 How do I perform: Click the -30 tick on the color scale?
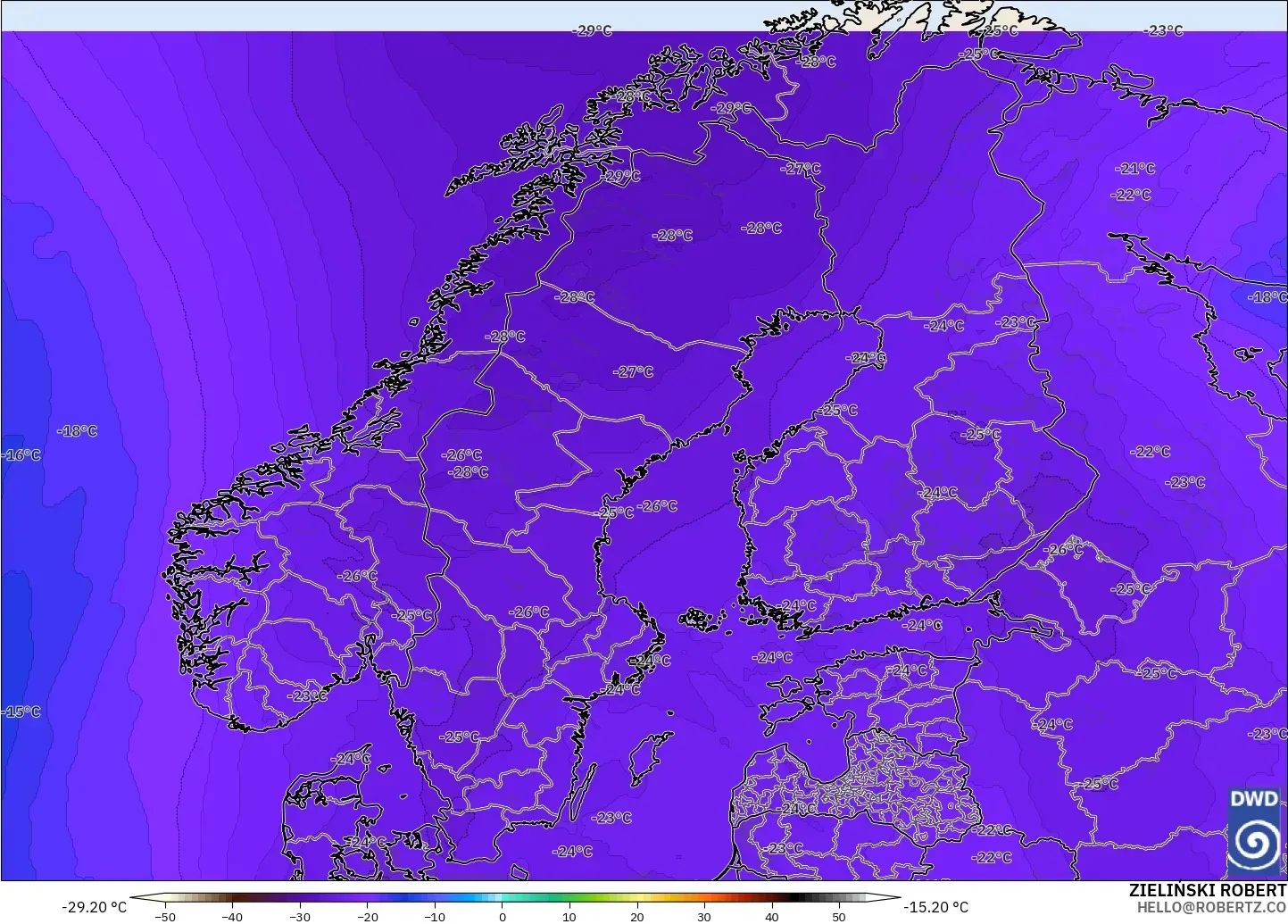(300, 916)
